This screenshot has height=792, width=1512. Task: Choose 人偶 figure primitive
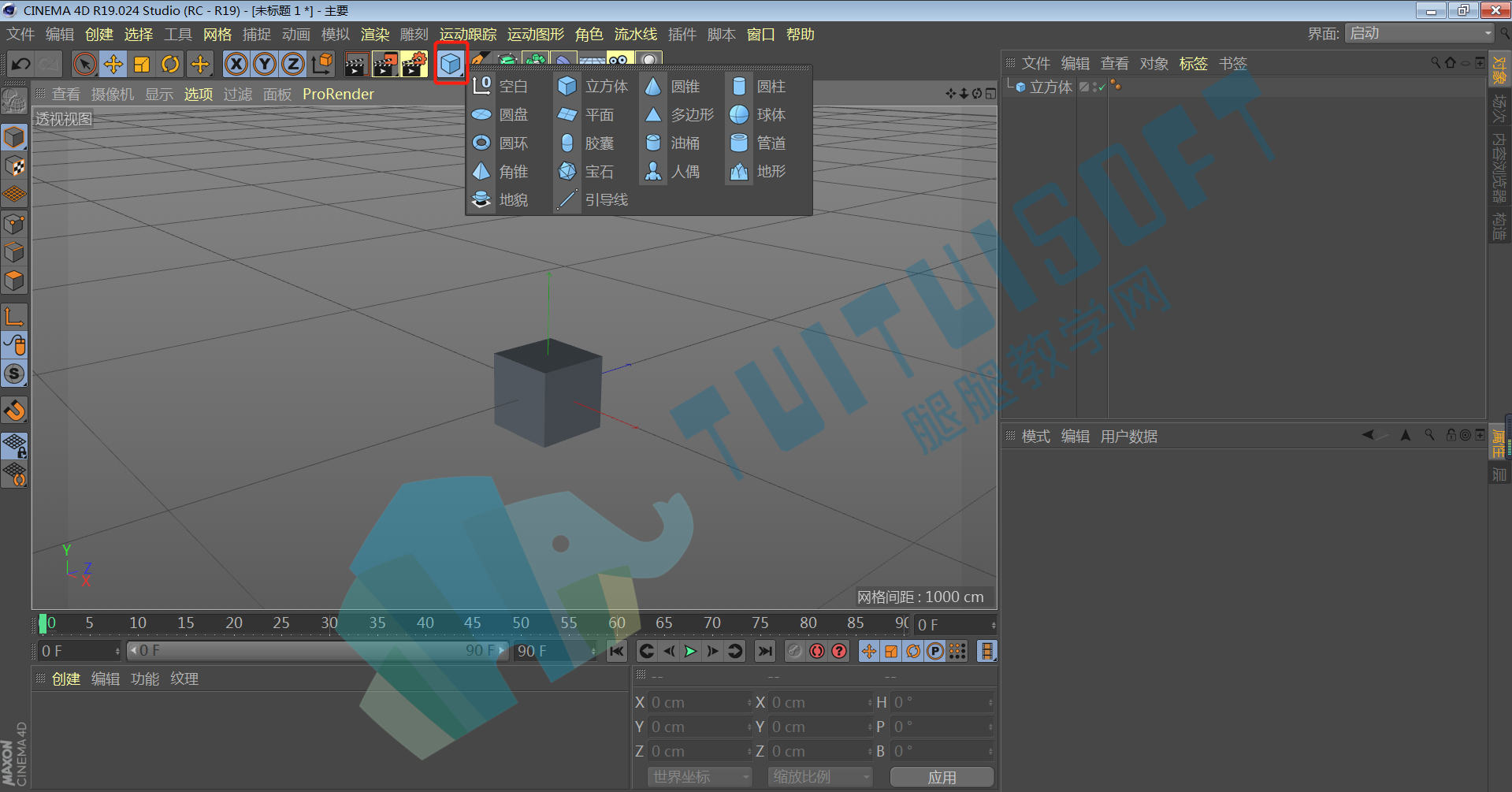pyautogui.click(x=672, y=172)
